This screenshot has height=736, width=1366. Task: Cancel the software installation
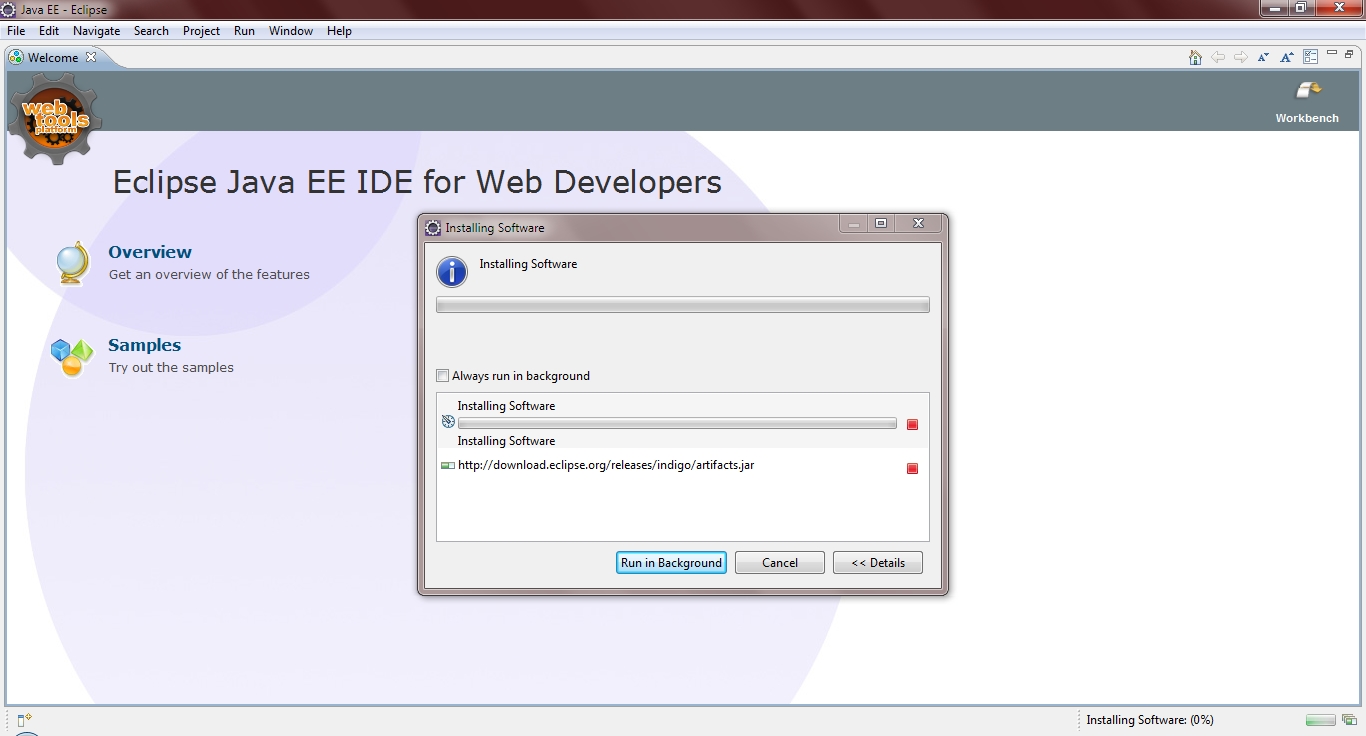[779, 562]
